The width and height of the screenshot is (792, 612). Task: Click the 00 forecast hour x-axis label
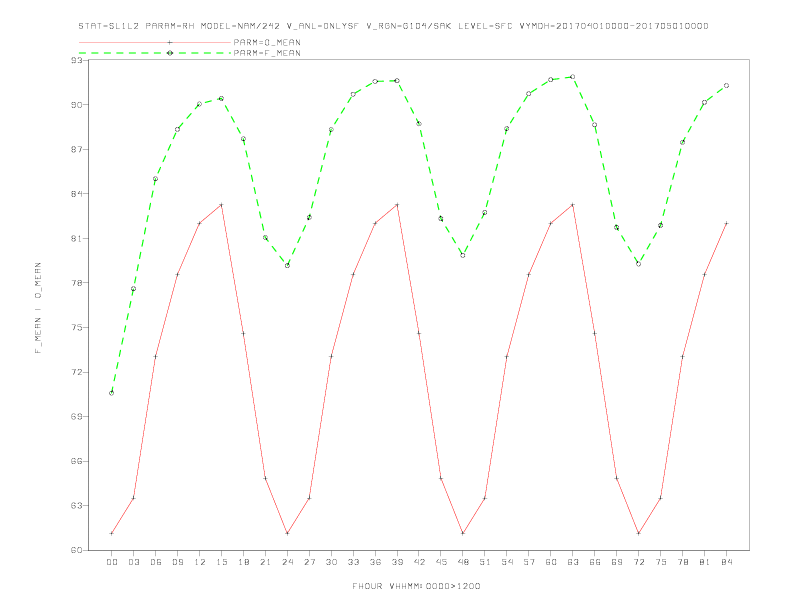pyautogui.click(x=112, y=562)
